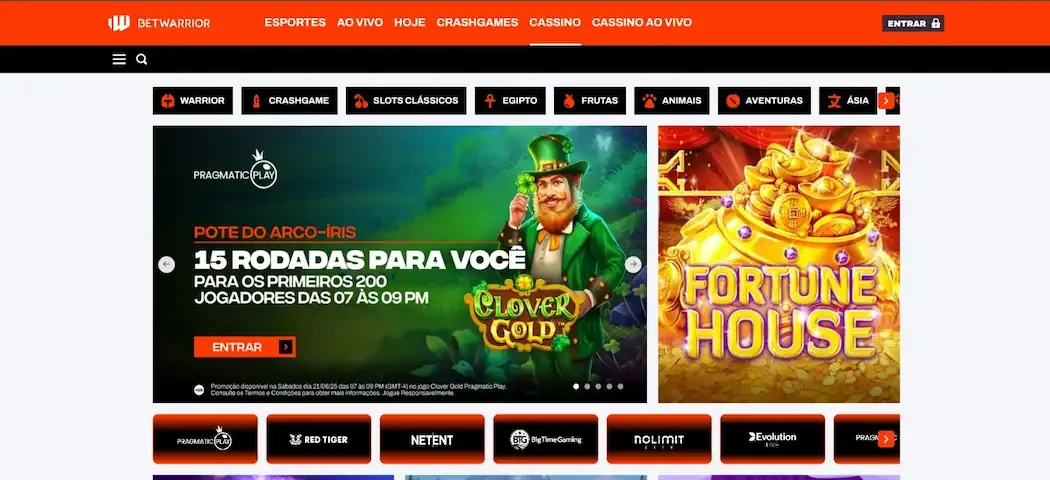Click the banner's orange Entrar button
Image resolution: width=1050 pixels, height=480 pixels.
(244, 347)
